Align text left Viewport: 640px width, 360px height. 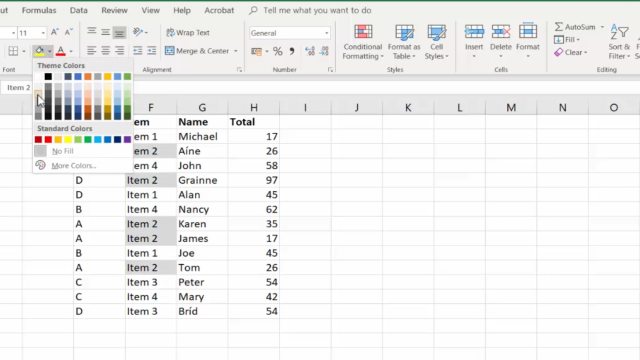91,51
